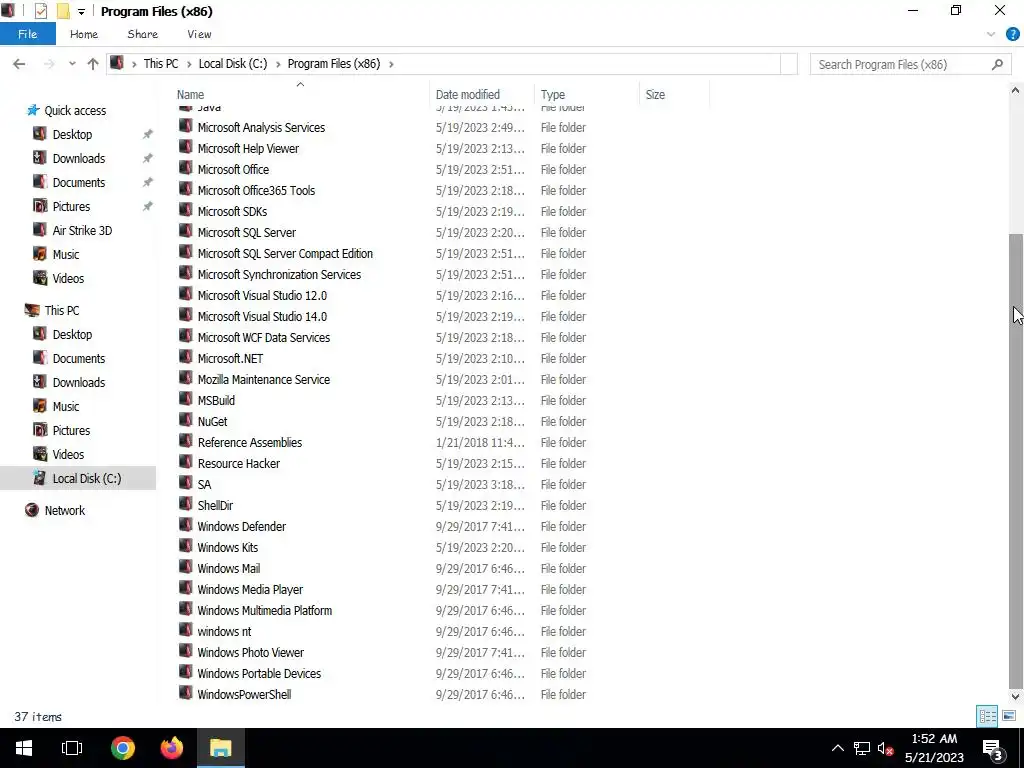Open address bar history dropdown
1024x768 pixels.
(x=789, y=64)
